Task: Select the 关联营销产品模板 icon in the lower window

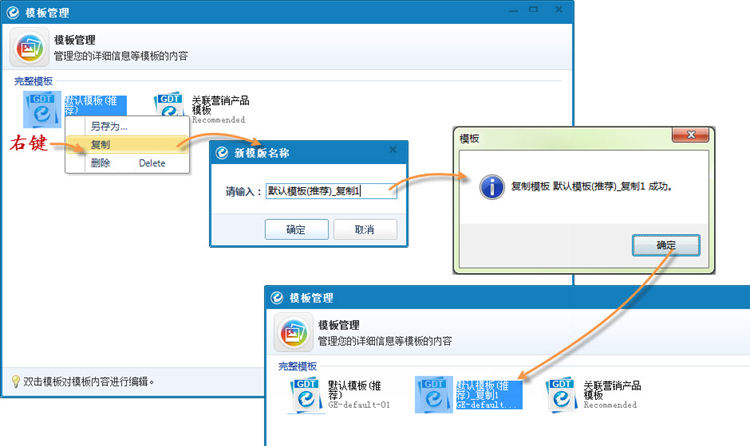Action: tap(563, 395)
